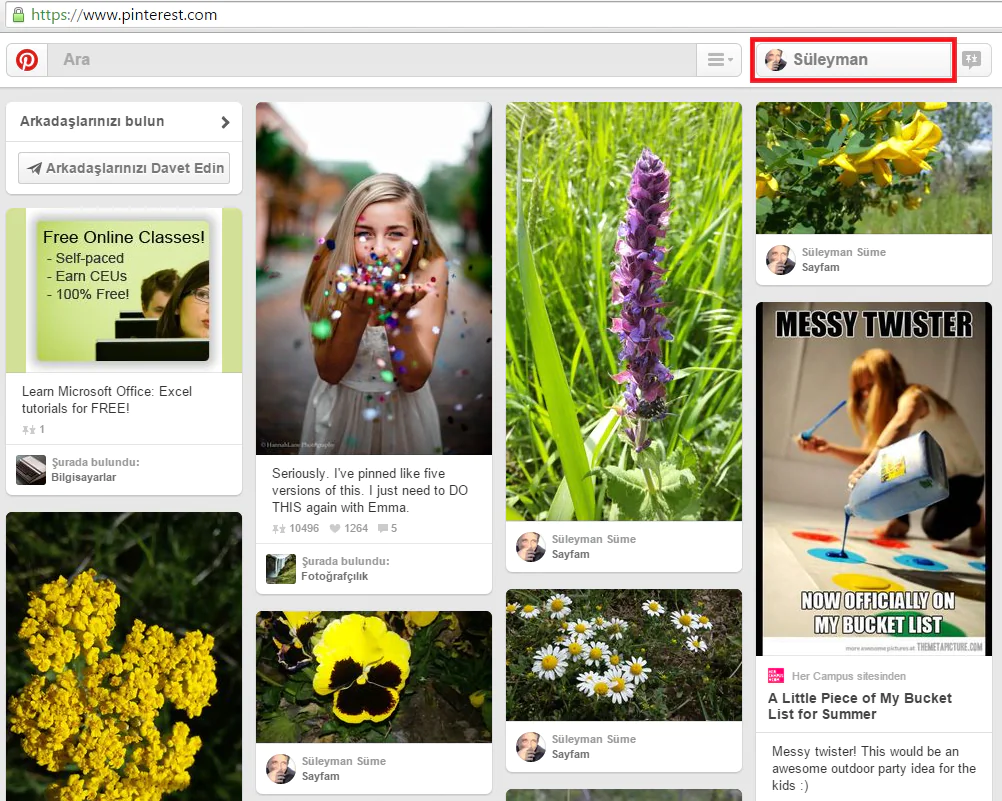Open Süleyman's profile menu
The image size is (1002, 801).
coord(852,60)
